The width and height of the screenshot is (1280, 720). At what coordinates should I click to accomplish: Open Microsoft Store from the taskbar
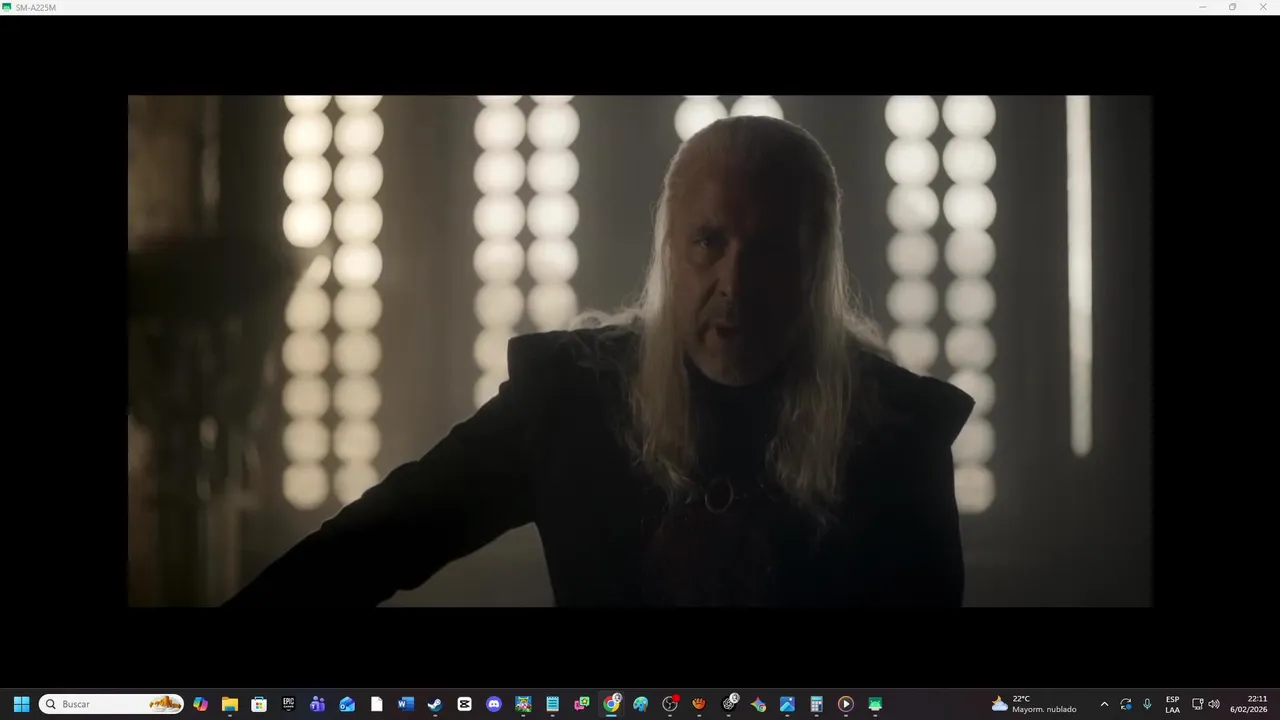(259, 704)
